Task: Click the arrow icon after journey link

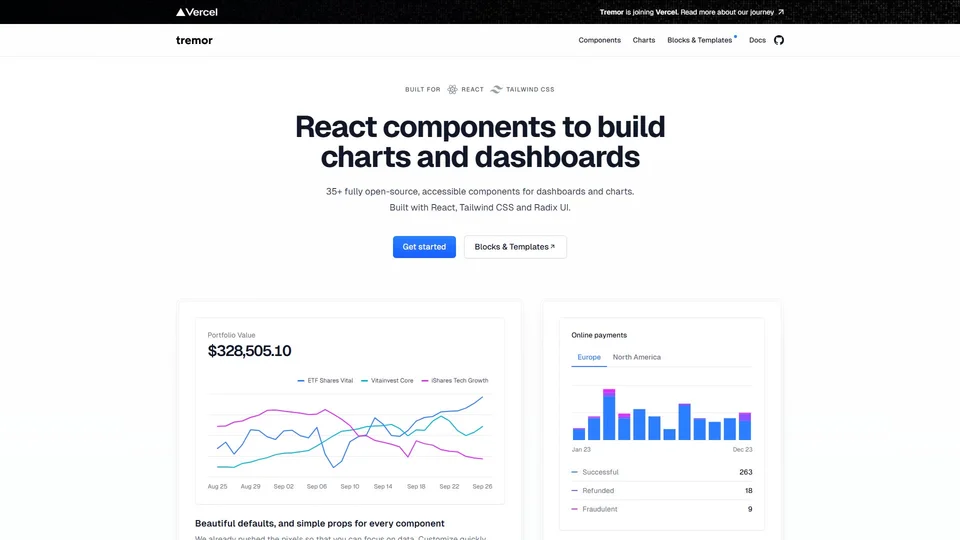Action: point(781,12)
